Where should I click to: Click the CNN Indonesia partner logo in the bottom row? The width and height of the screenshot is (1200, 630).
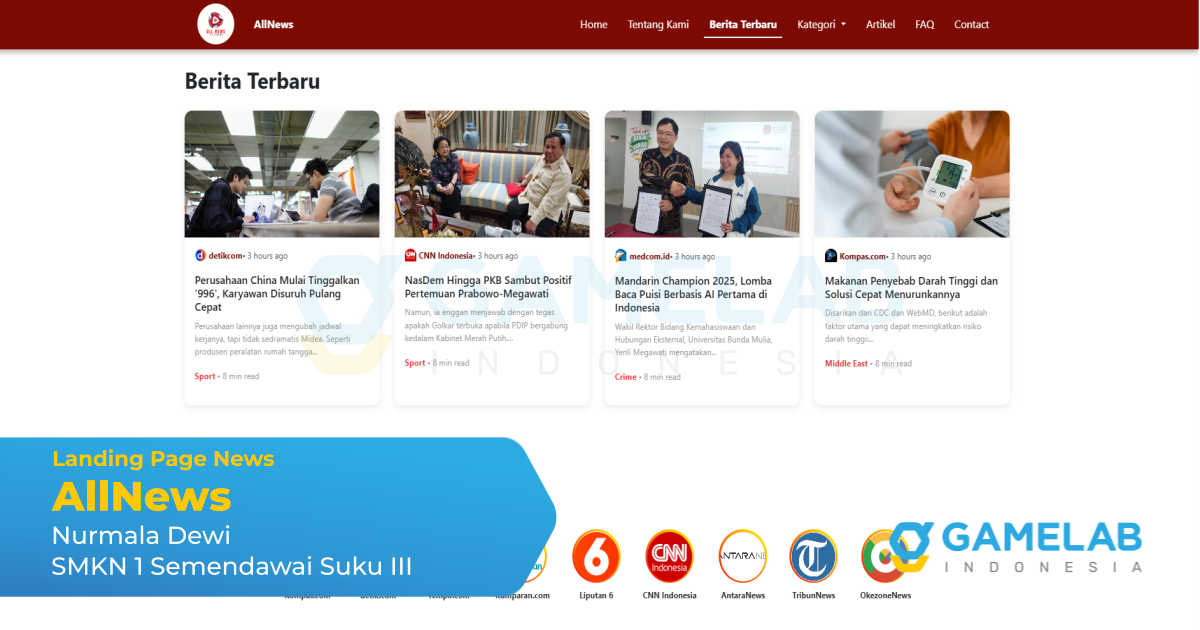(x=670, y=556)
